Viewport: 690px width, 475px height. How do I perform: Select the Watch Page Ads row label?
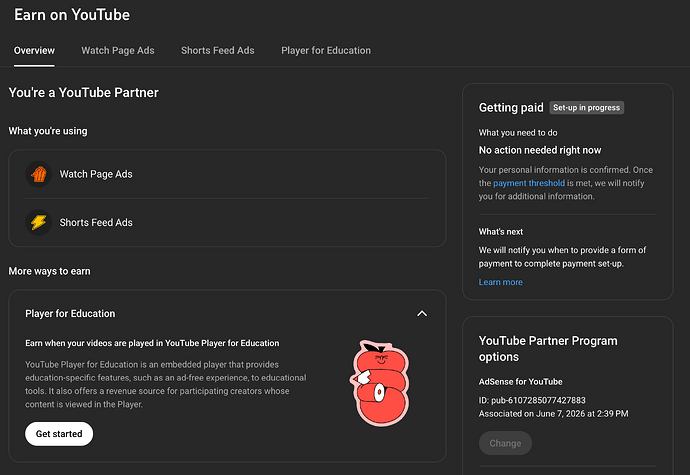[x=96, y=174]
